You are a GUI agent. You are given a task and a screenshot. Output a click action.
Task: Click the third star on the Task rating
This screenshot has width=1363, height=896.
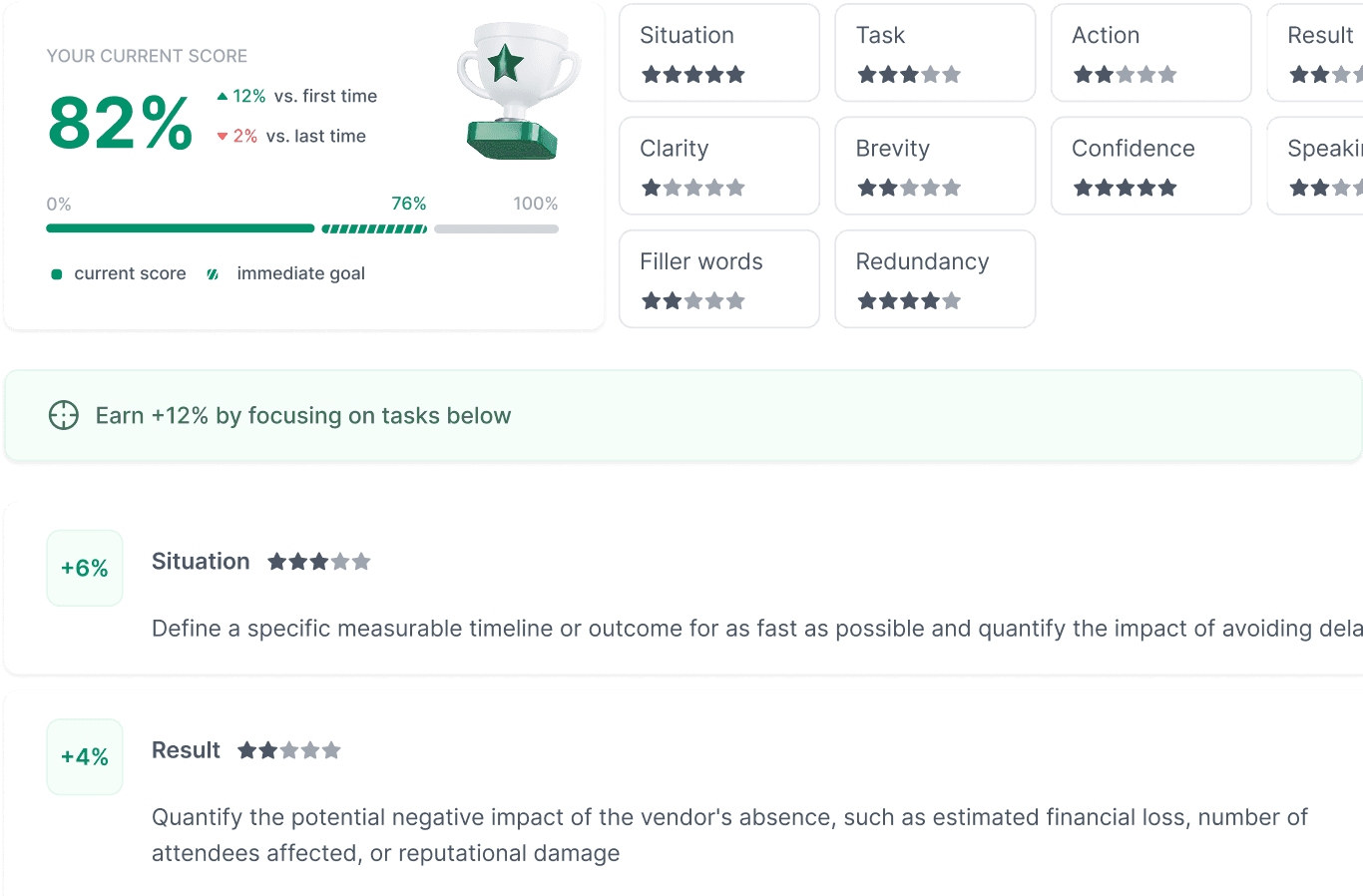[x=908, y=74]
